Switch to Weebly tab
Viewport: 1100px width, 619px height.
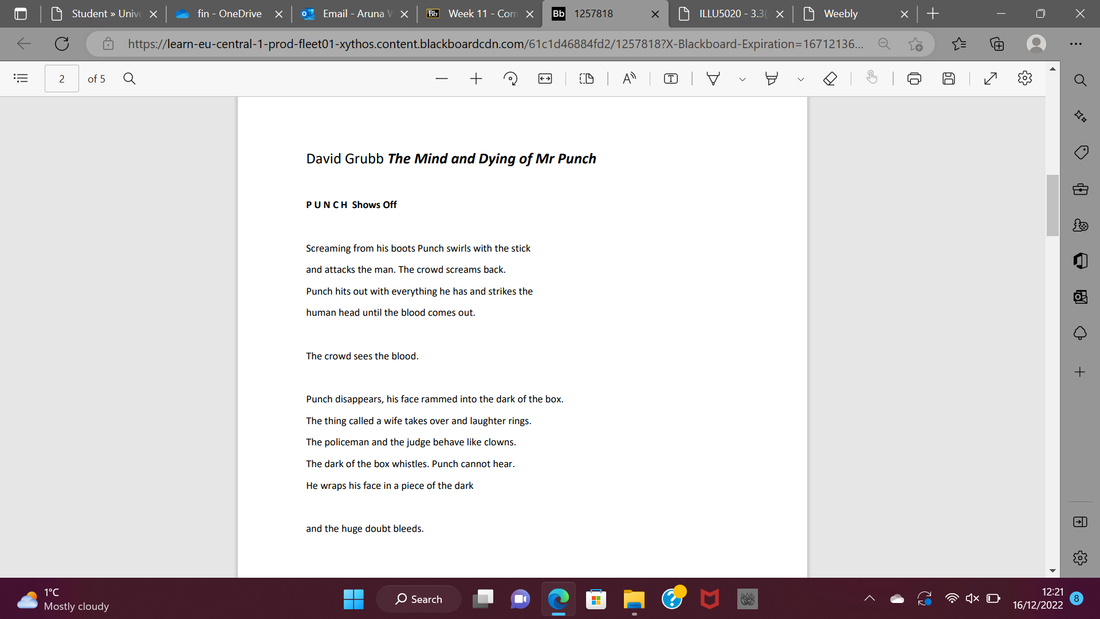[x=854, y=13]
